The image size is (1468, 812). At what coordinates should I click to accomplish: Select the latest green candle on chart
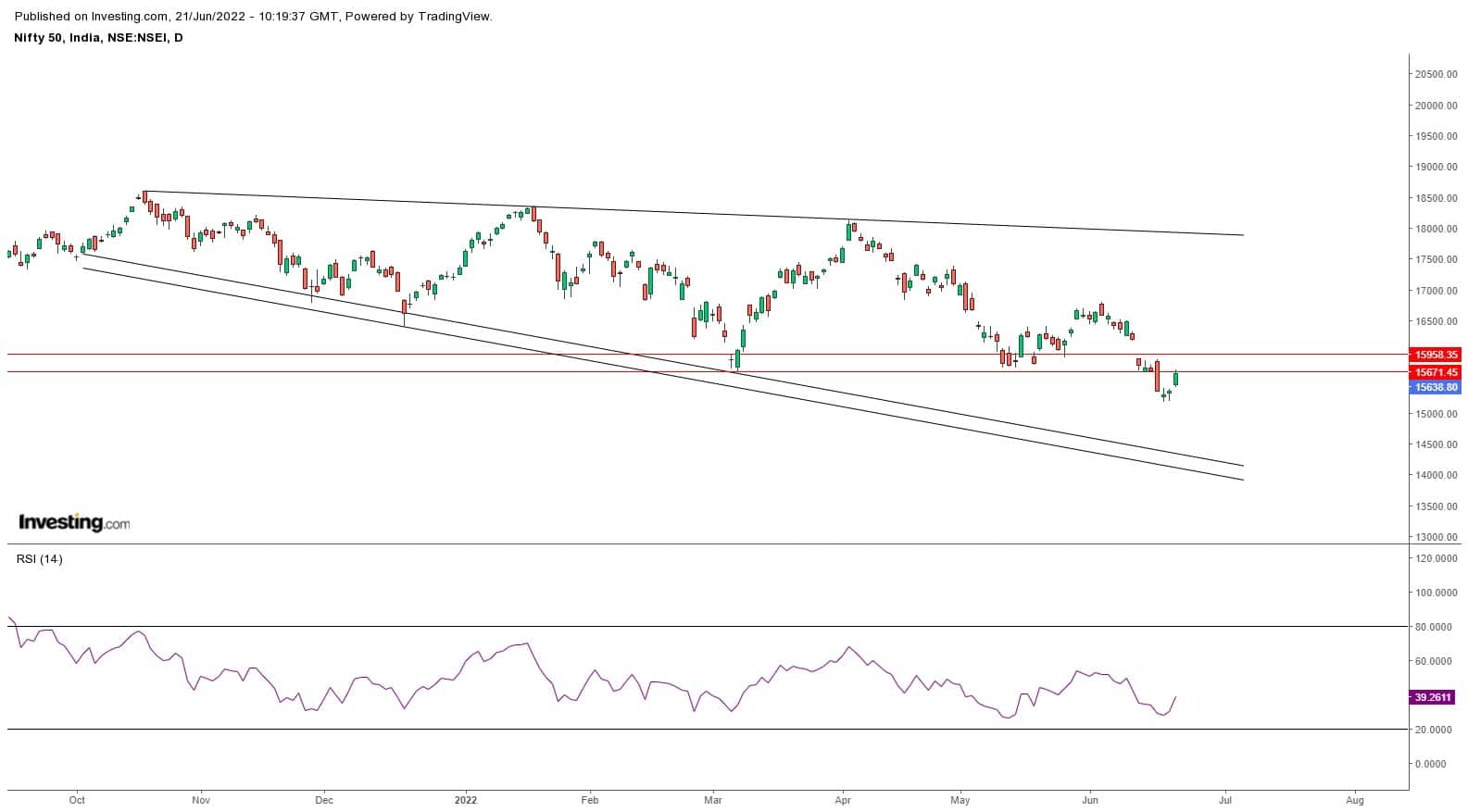1175,379
